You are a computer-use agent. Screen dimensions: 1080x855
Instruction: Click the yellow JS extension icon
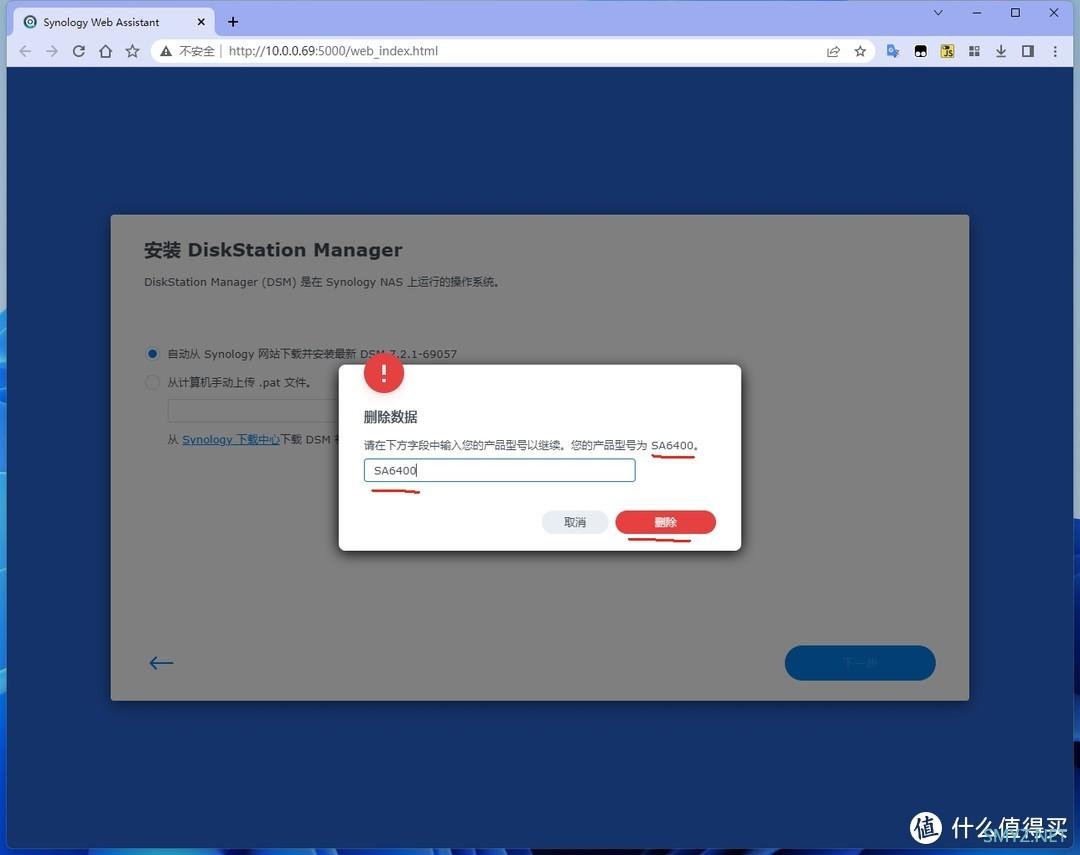tap(947, 51)
